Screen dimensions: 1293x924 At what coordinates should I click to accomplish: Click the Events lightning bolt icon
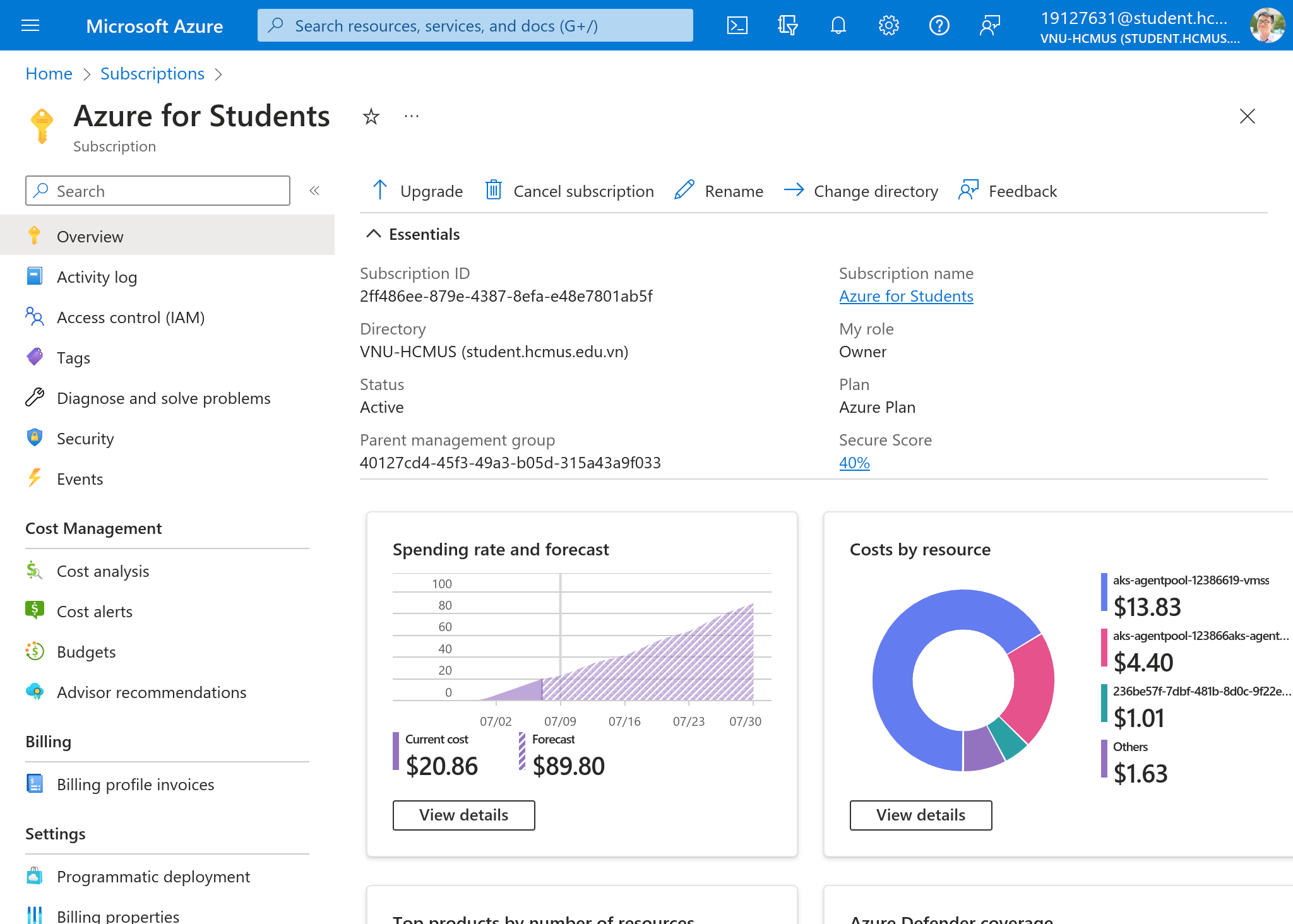(x=35, y=478)
